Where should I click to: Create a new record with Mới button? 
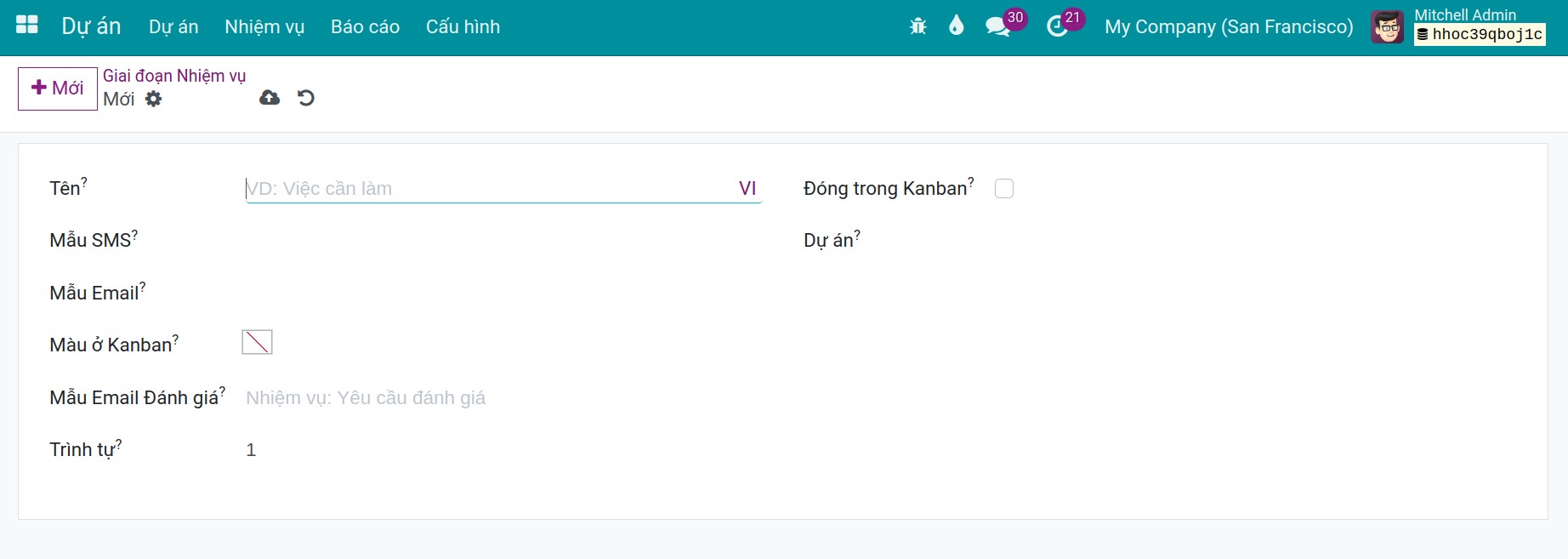58,88
